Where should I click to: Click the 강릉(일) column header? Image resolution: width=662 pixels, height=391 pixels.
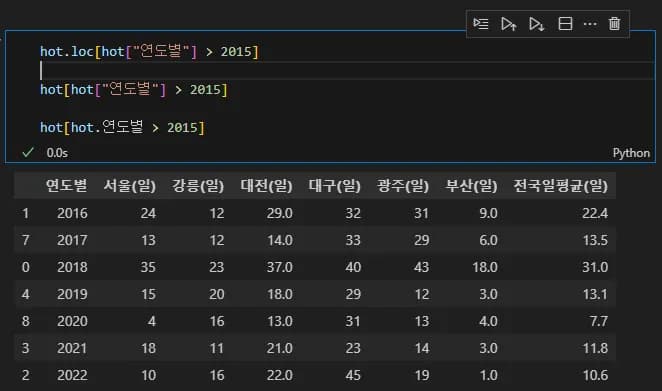(198, 185)
